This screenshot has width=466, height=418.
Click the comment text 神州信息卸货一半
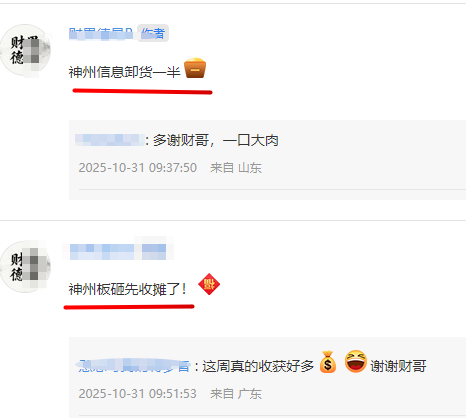(124, 72)
